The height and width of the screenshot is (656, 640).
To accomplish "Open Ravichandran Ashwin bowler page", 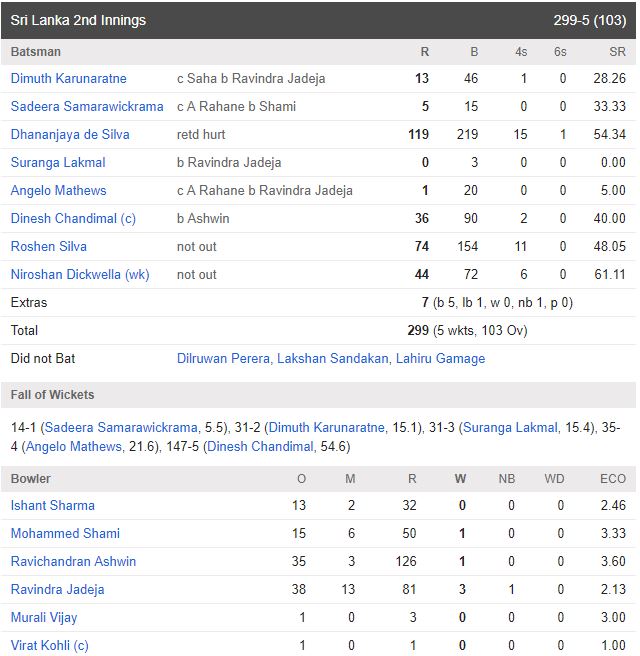I will pyautogui.click(x=73, y=562).
